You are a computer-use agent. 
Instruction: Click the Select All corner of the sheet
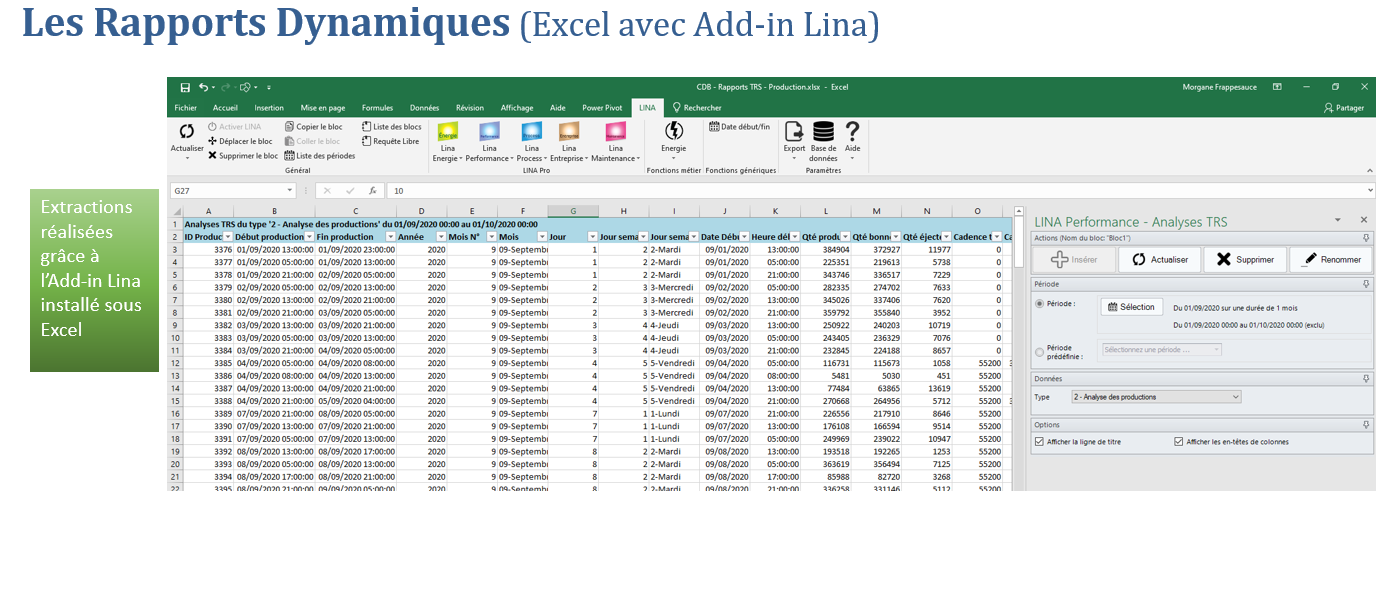[x=174, y=211]
